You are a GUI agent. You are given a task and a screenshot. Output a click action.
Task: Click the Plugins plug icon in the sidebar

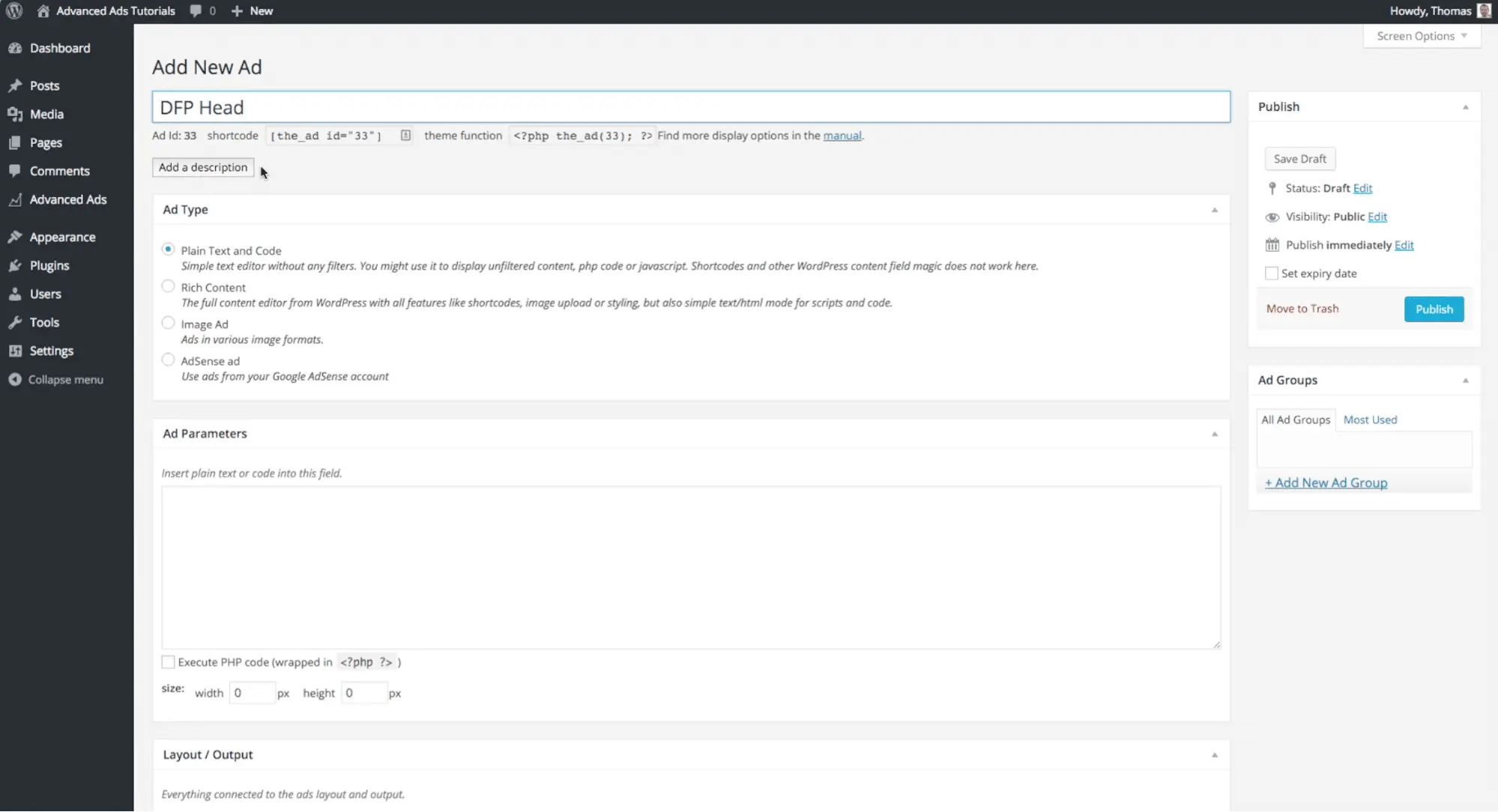pos(15,265)
